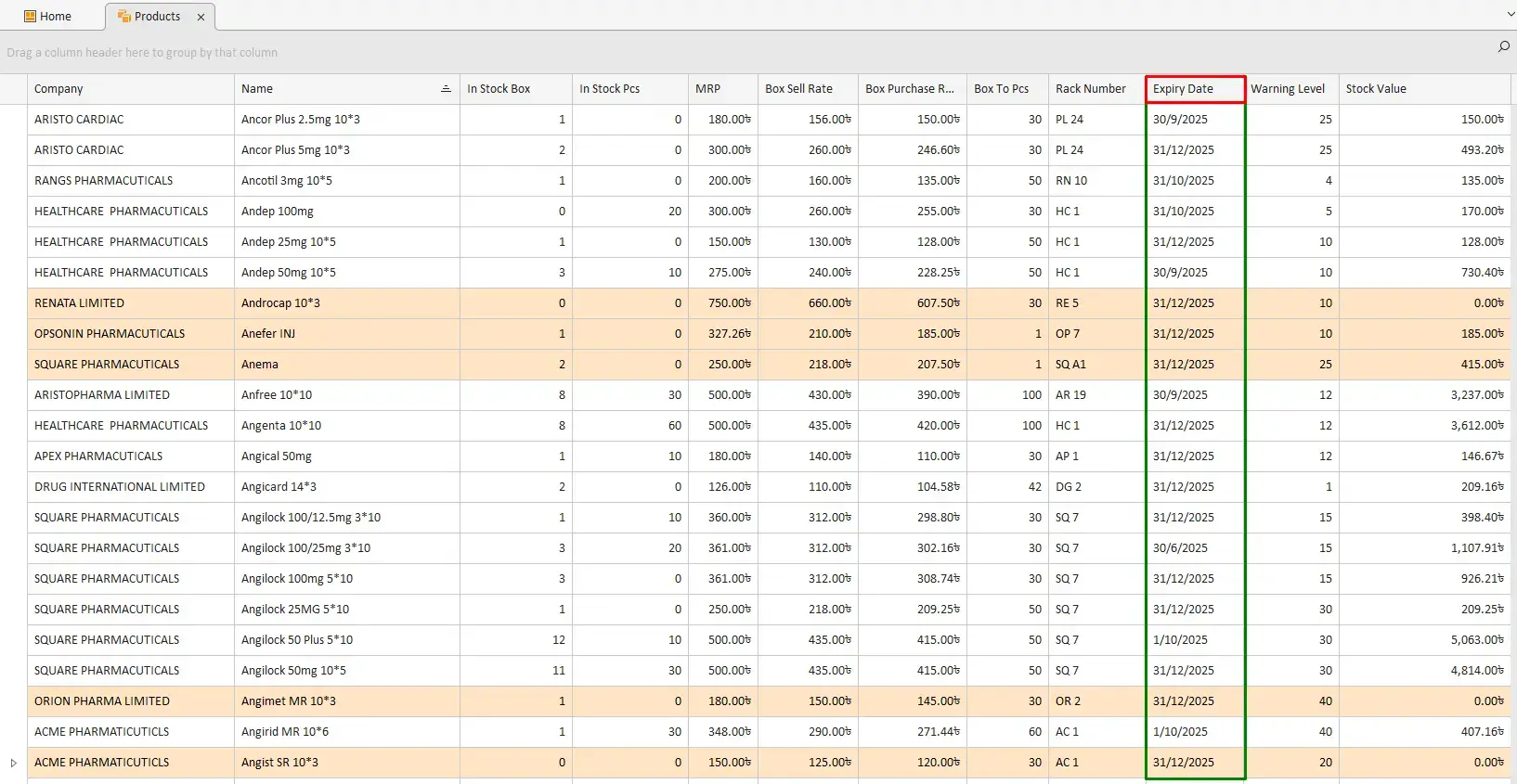The height and width of the screenshot is (784, 1517).
Task: Sort by the Box Sell Rate column
Action: point(808,89)
